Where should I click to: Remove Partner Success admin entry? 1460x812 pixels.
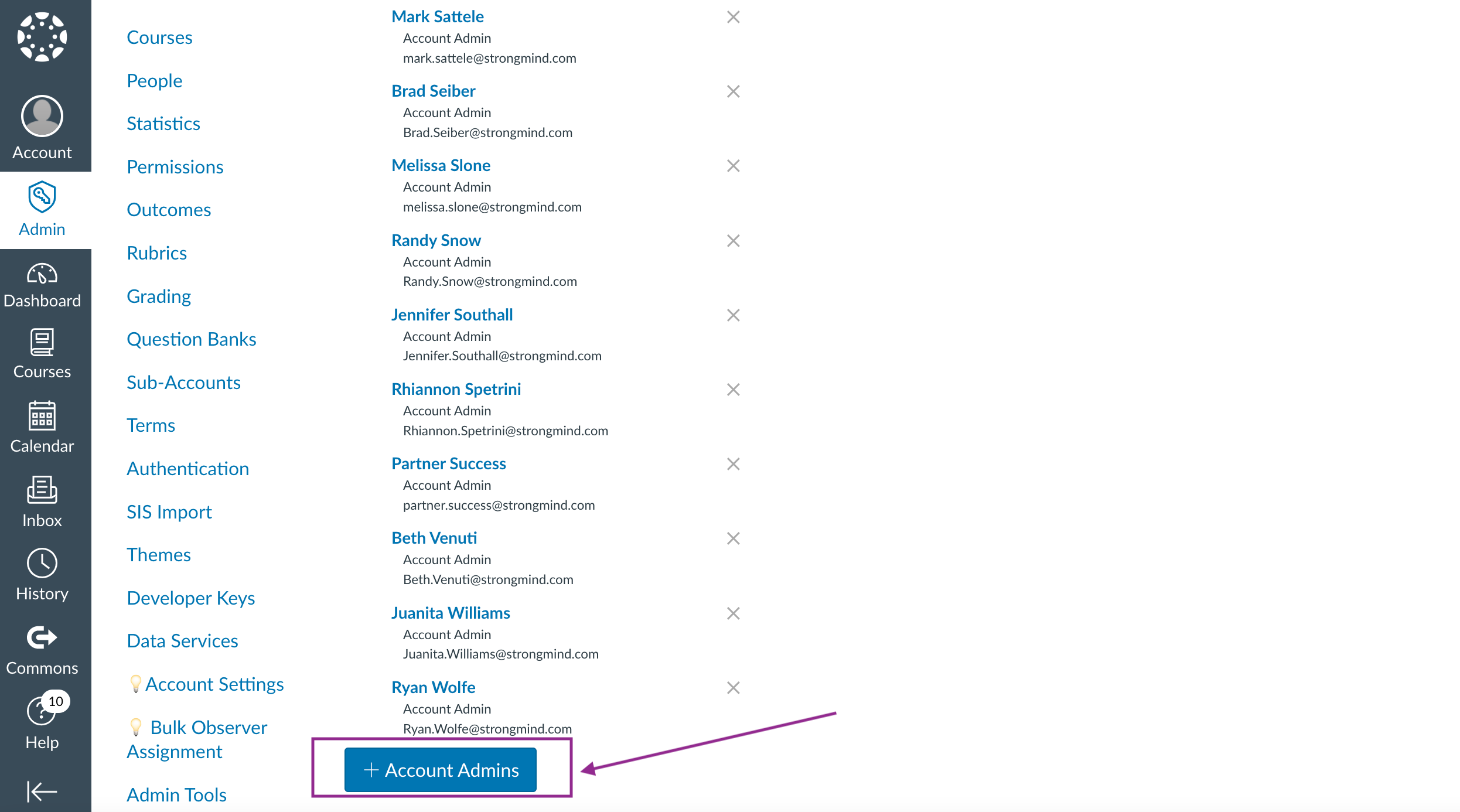tap(733, 464)
